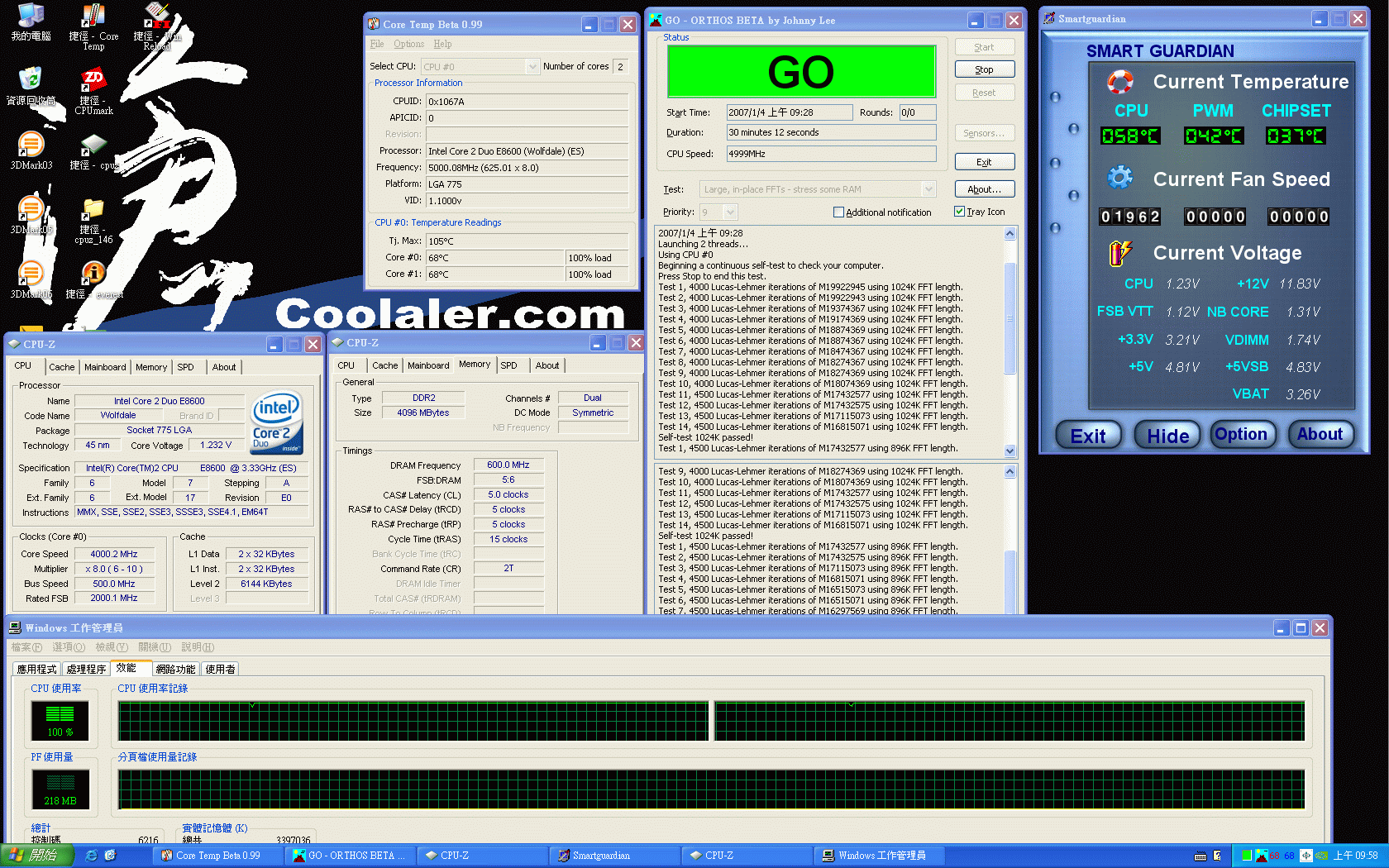Select the 應用程式 tab in Task Manager
The width and height of the screenshot is (1389, 868).
pyautogui.click(x=36, y=669)
